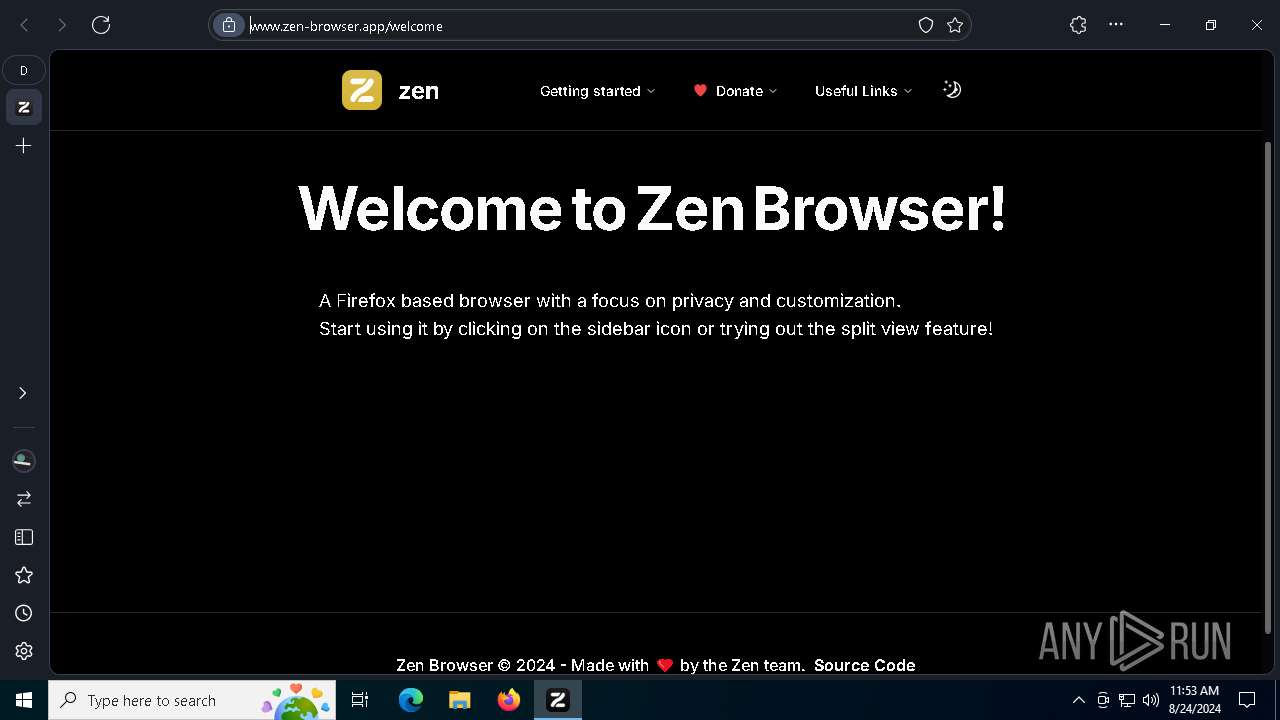Open history clock icon in sidebar
Viewport: 1280px width, 720px height.
click(x=24, y=613)
